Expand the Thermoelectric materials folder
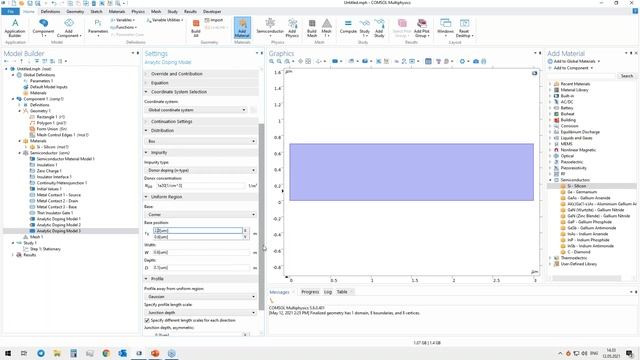 click(x=550, y=258)
